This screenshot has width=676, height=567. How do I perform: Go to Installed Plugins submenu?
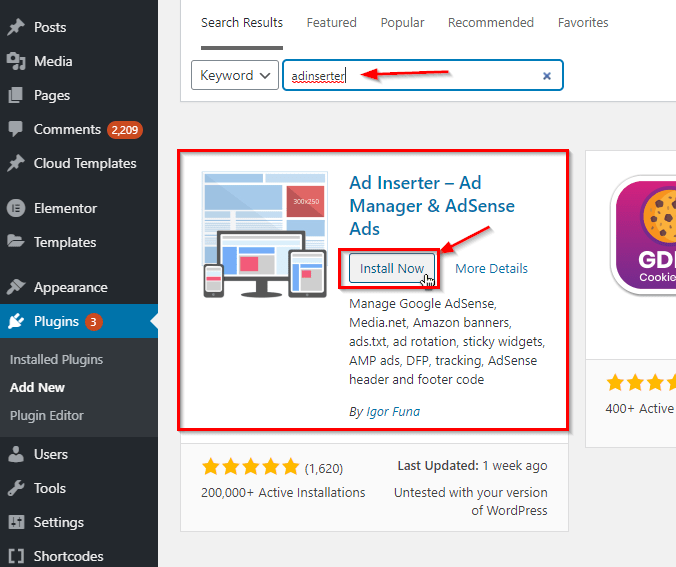(56, 360)
